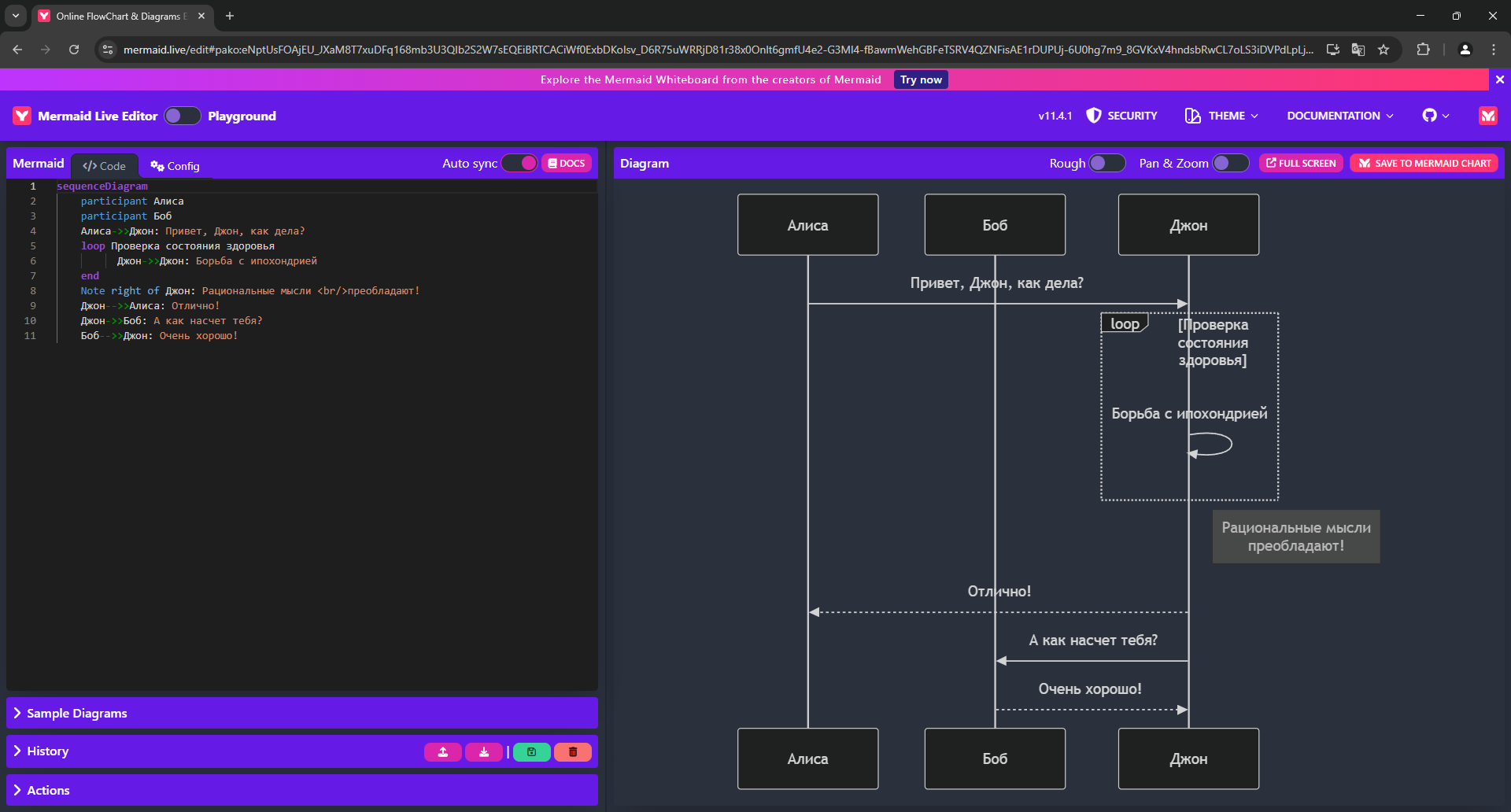Enable the Pan & Zoom toggle

pos(1230,163)
